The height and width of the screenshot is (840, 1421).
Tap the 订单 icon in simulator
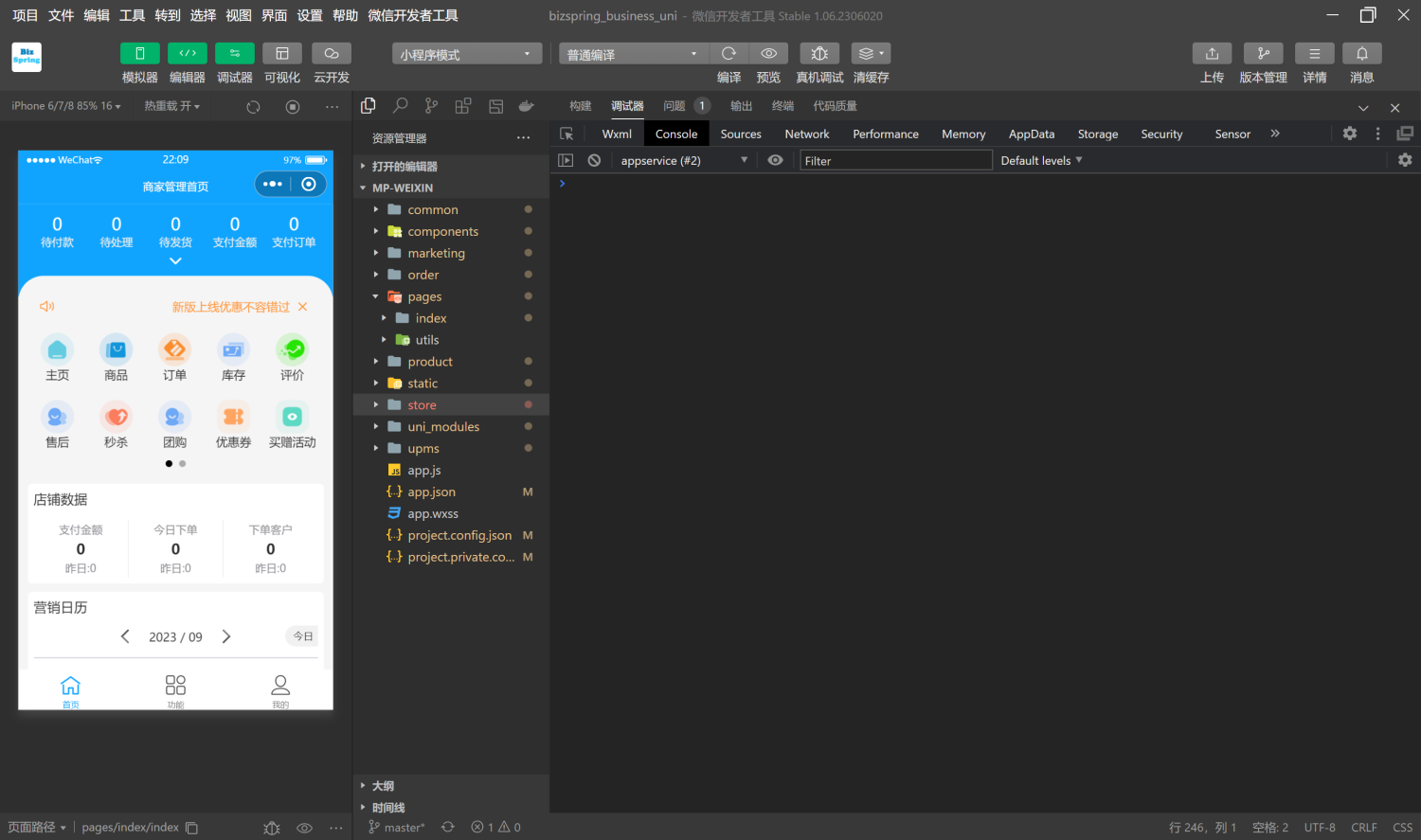(174, 358)
